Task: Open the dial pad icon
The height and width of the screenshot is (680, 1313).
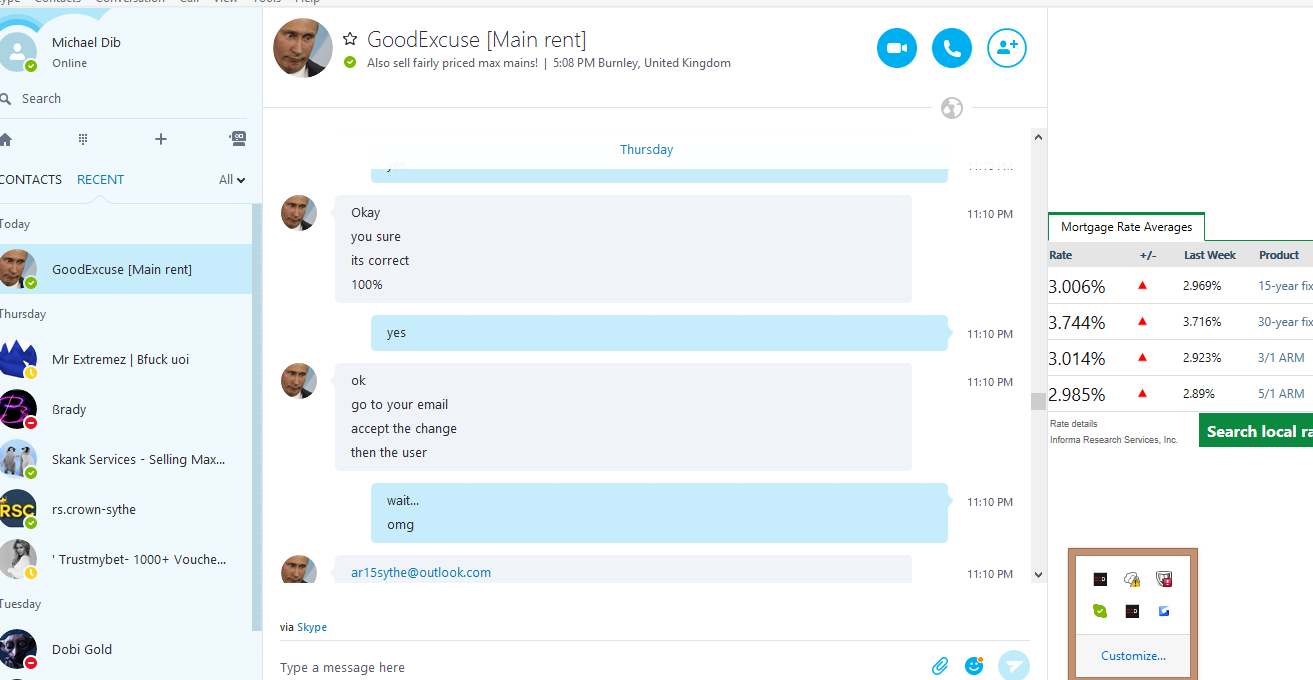Action: coord(84,139)
